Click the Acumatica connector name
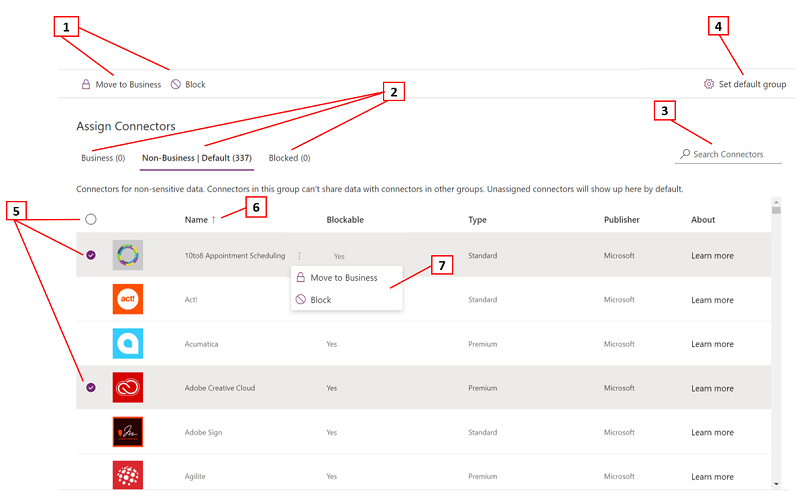Screen dimensions: 800x501 pyautogui.click(x=201, y=344)
